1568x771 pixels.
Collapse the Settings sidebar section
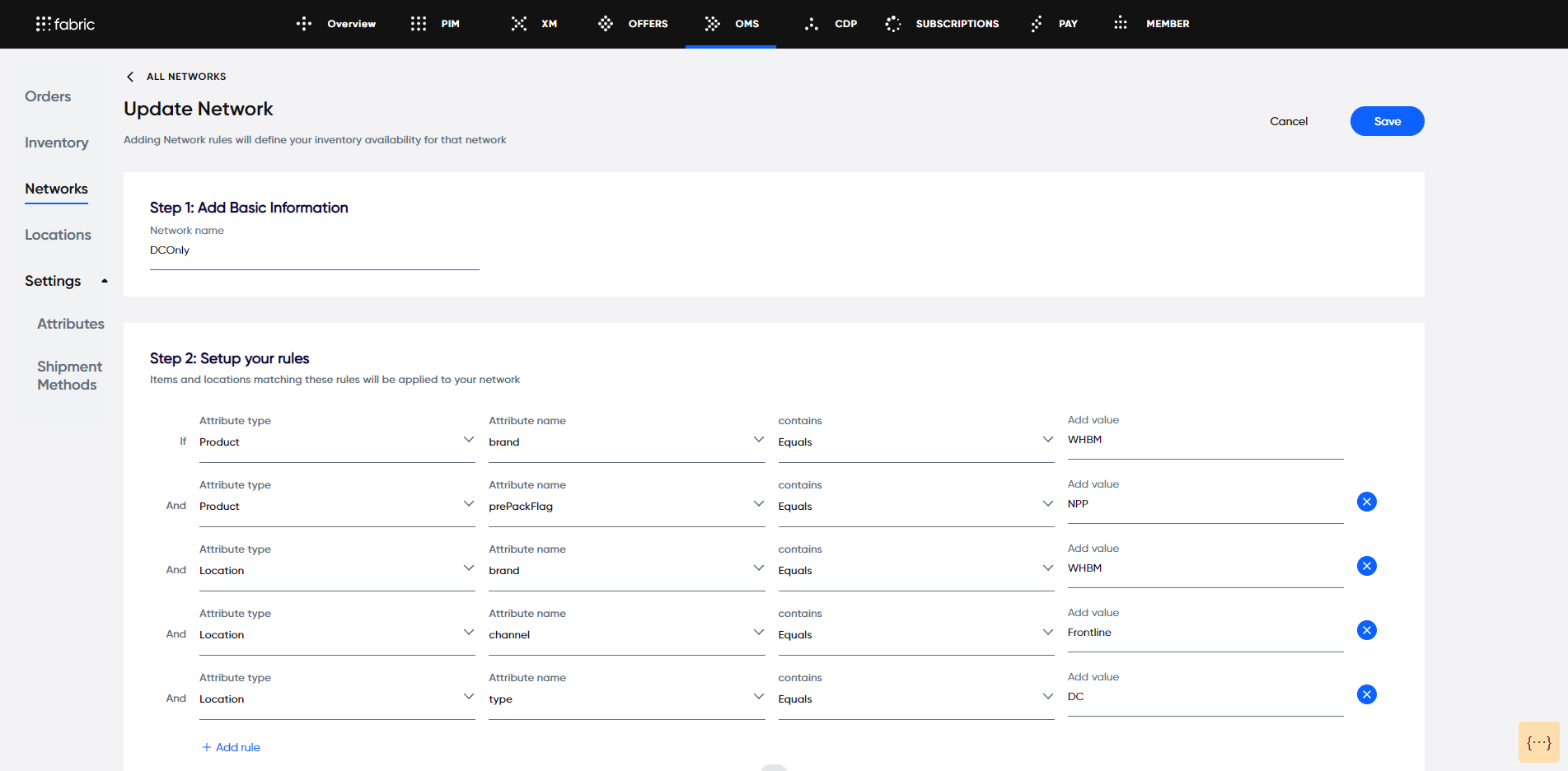67,281
